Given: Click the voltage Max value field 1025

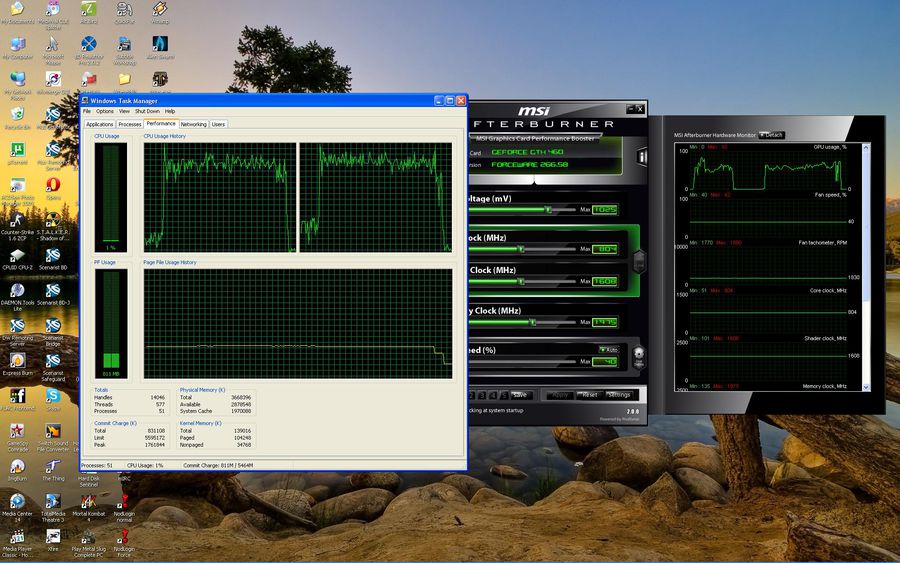Looking at the screenshot, I should 605,209.
